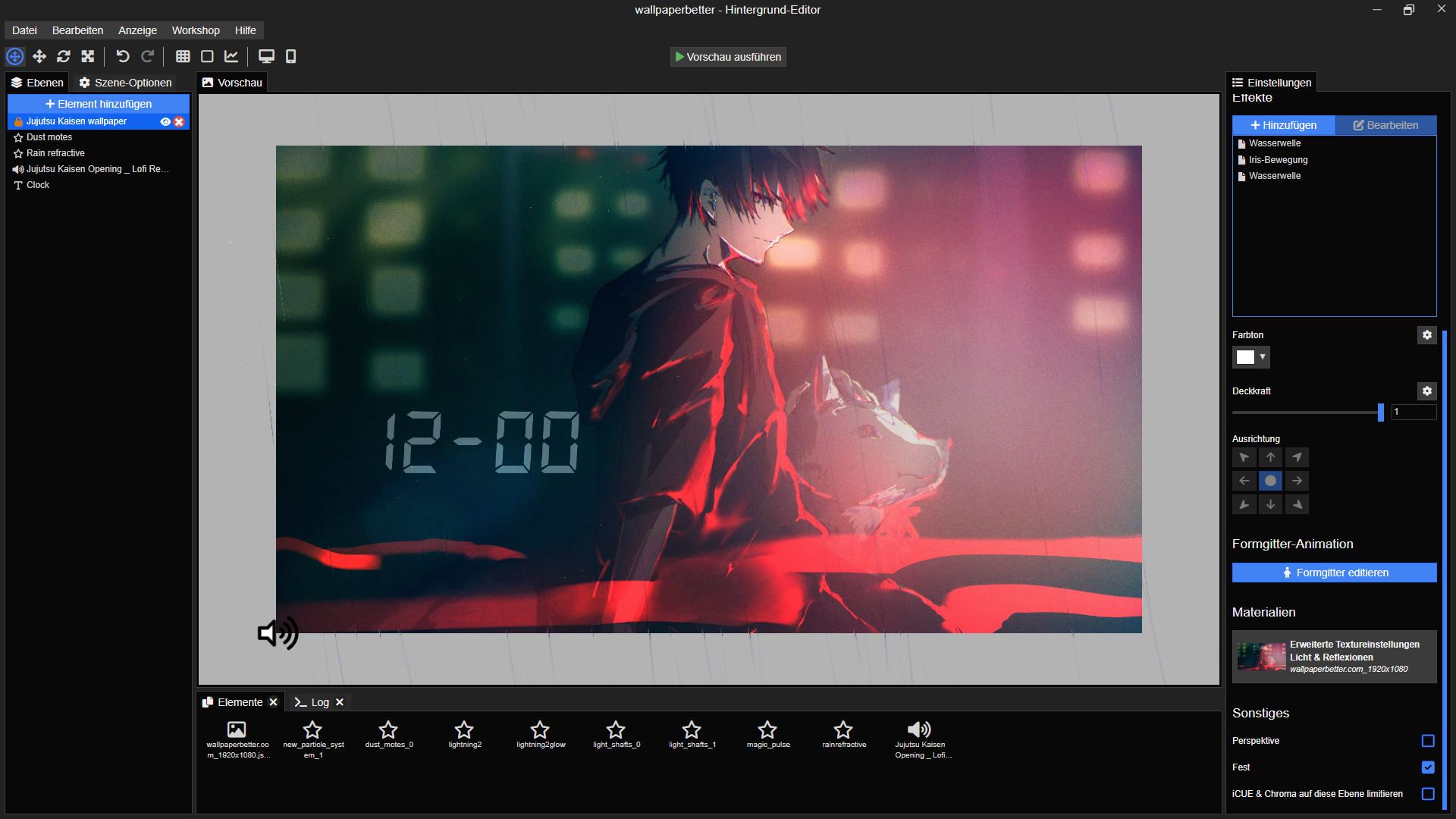Switch to desktop monitor preview icon

coord(266,56)
